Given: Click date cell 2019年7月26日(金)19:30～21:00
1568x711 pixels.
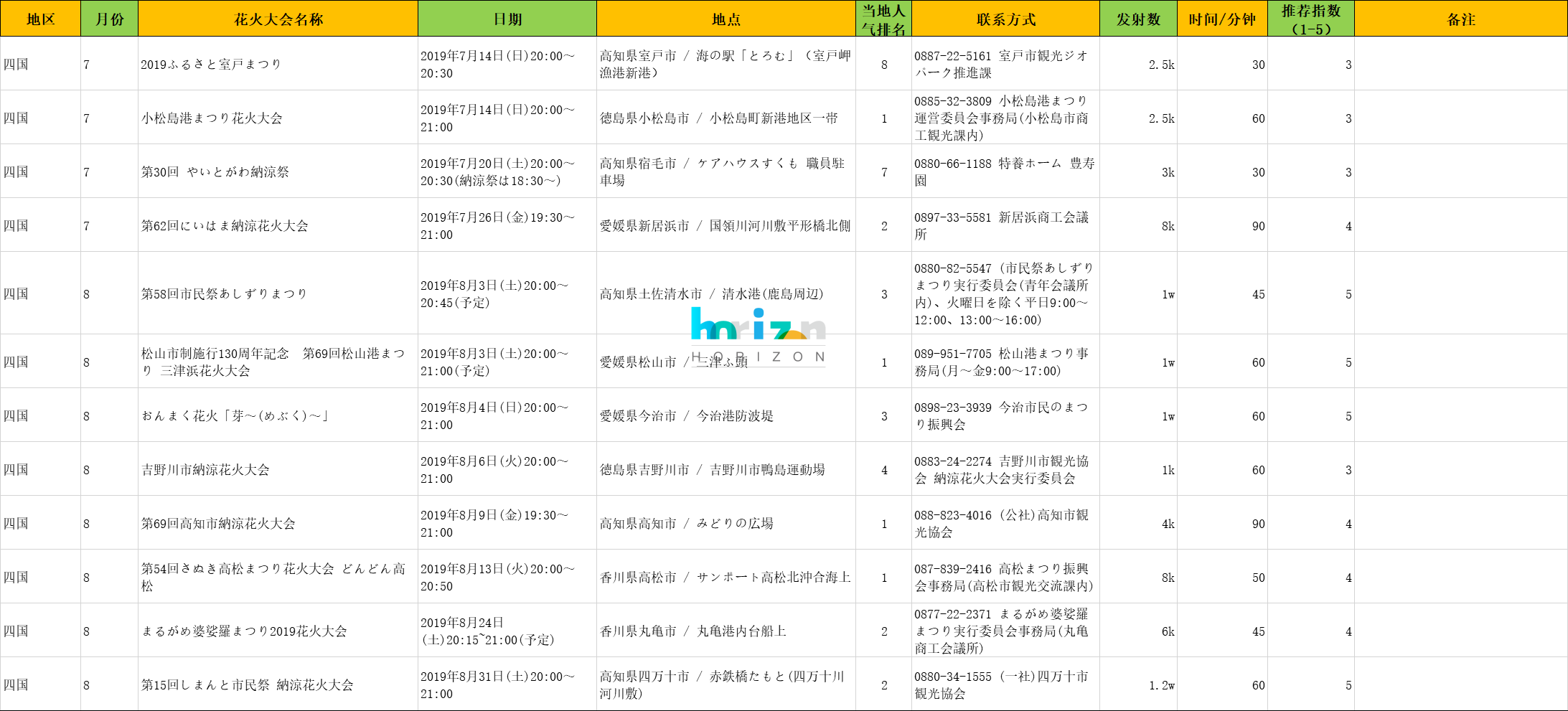Looking at the screenshot, I should [x=507, y=225].
